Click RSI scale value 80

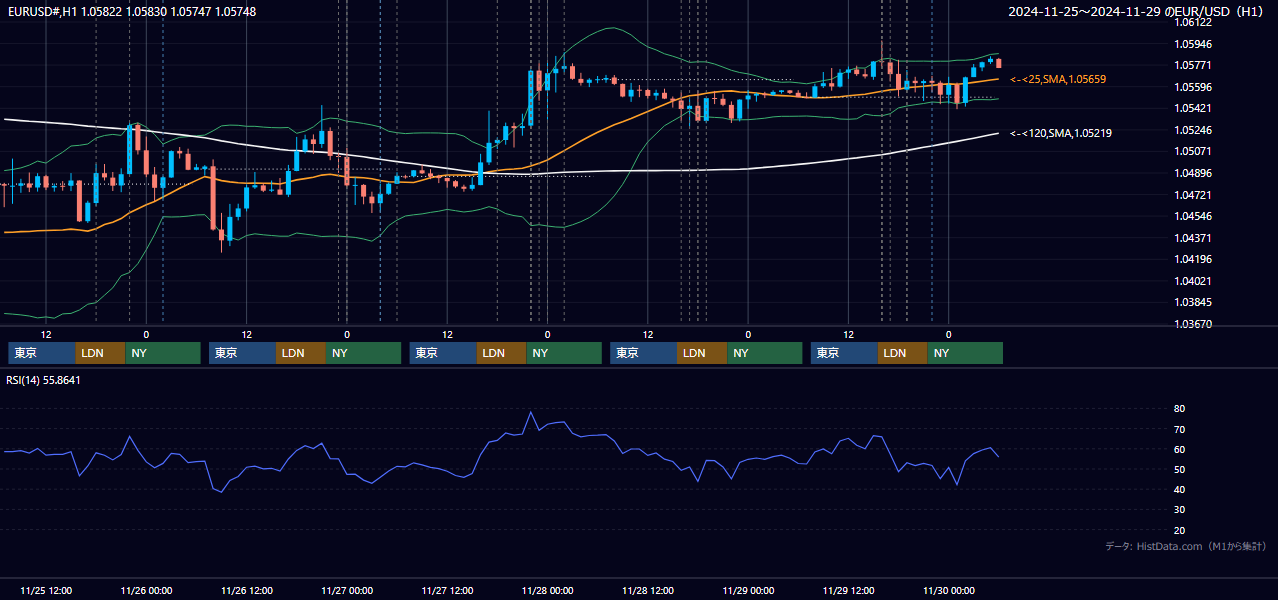(1180, 409)
